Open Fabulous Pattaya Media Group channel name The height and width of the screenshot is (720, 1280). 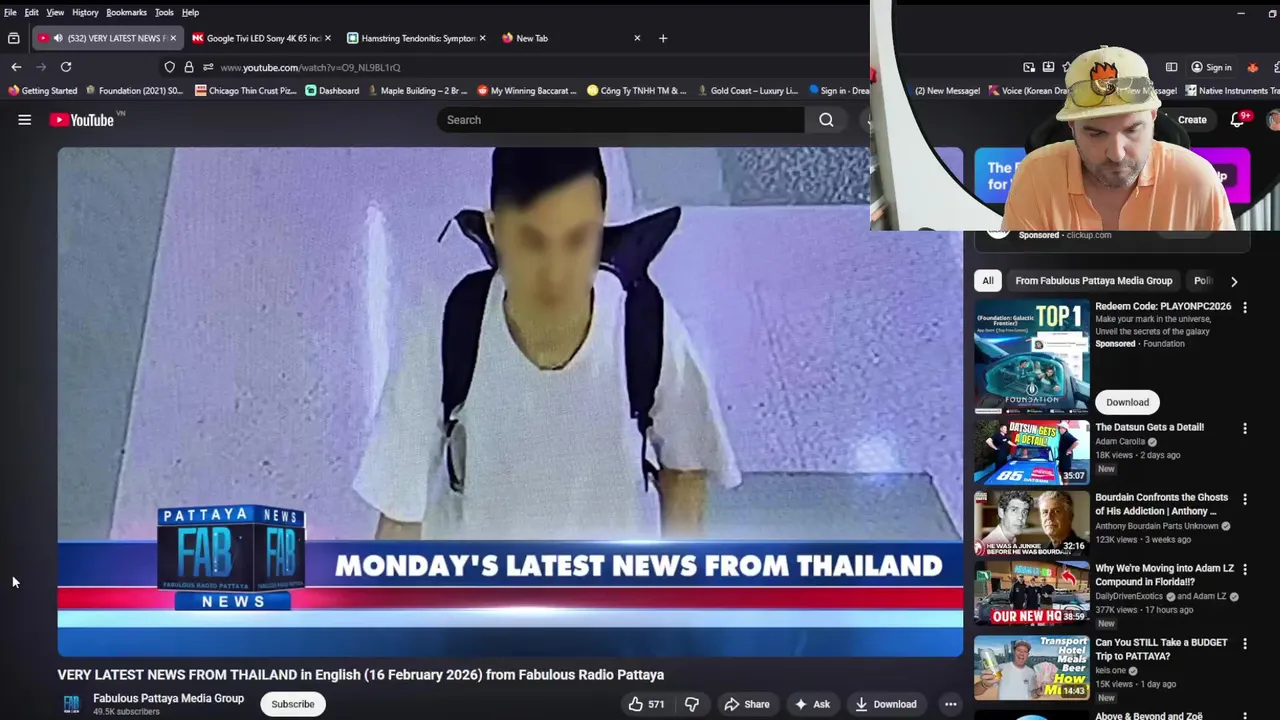(x=168, y=698)
